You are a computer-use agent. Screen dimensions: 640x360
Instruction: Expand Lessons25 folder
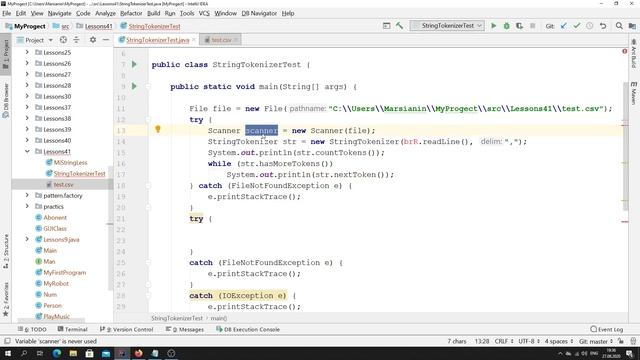tap(27, 52)
